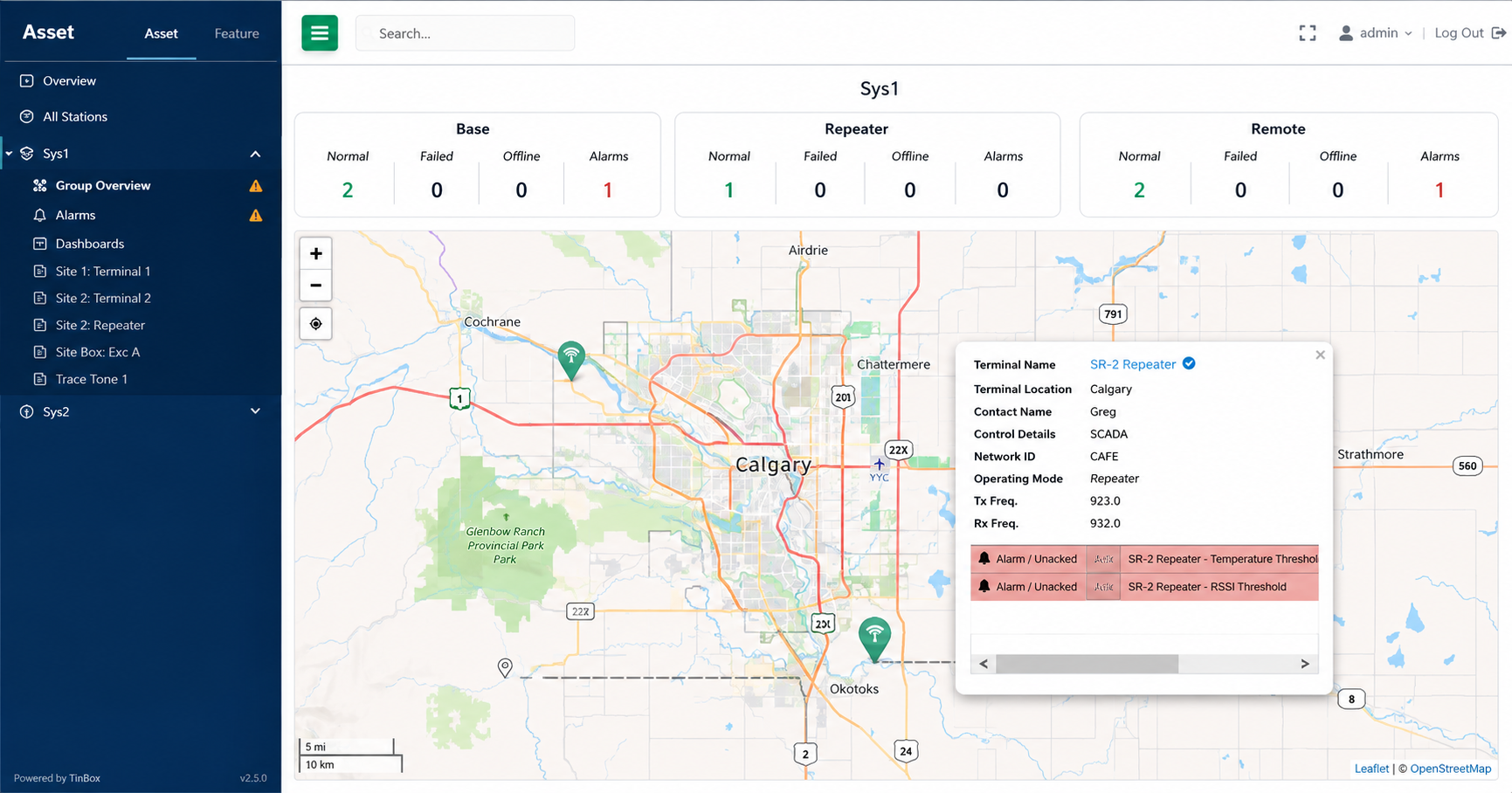Image resolution: width=1512 pixels, height=793 pixels.
Task: Acknowledge the Temperature Threshold alarm
Action: [1103, 559]
